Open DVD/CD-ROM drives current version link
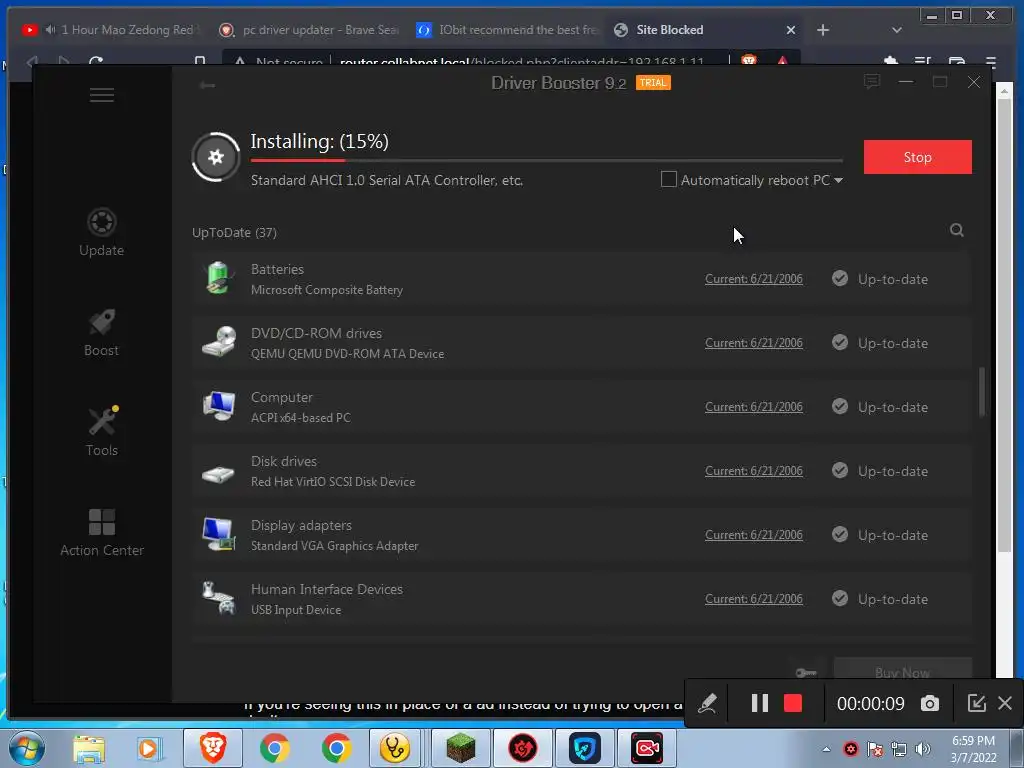Image resolution: width=1024 pixels, height=768 pixels. [754, 343]
